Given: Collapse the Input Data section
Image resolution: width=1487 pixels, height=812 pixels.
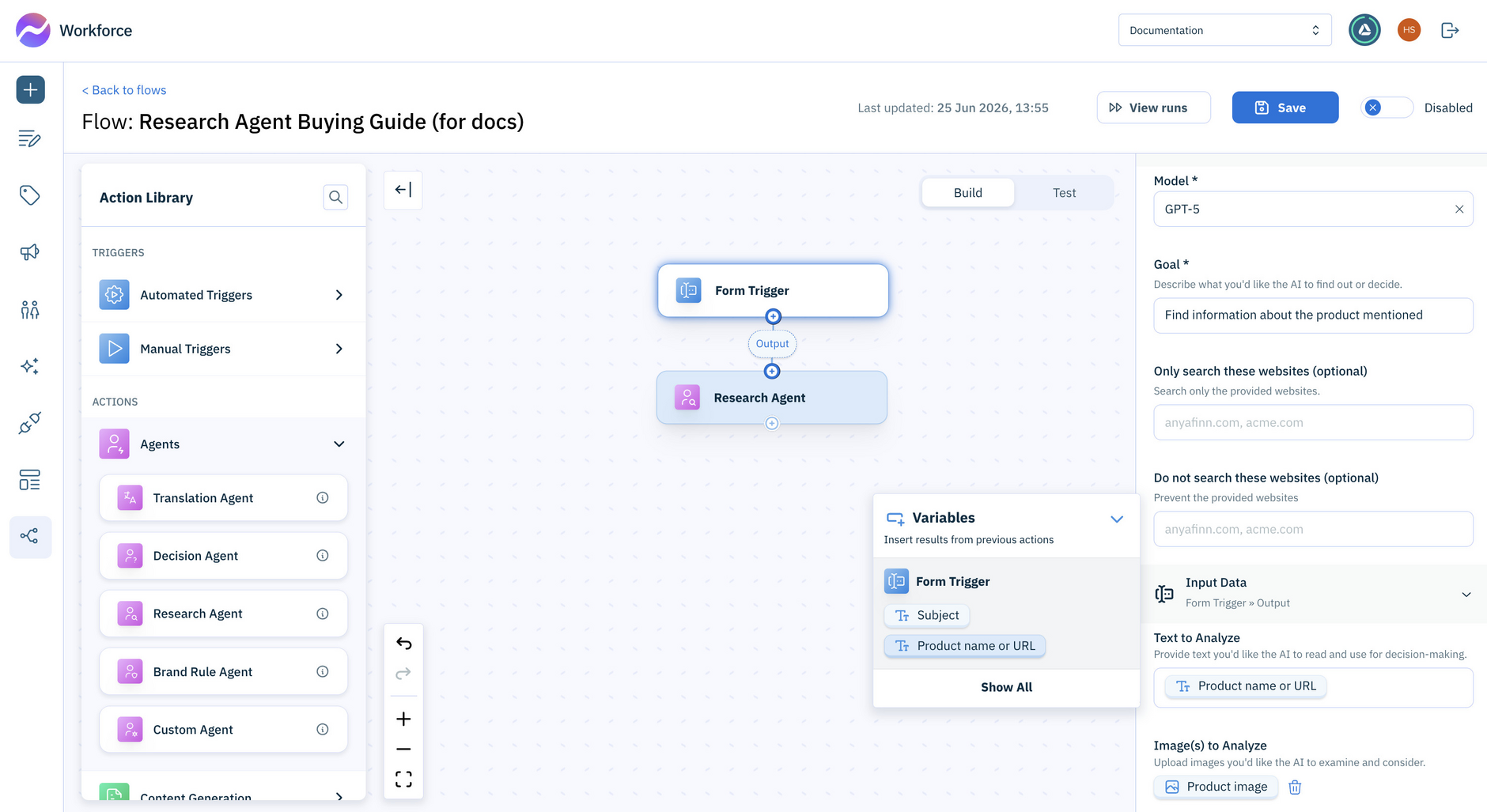Looking at the screenshot, I should 1466,595.
